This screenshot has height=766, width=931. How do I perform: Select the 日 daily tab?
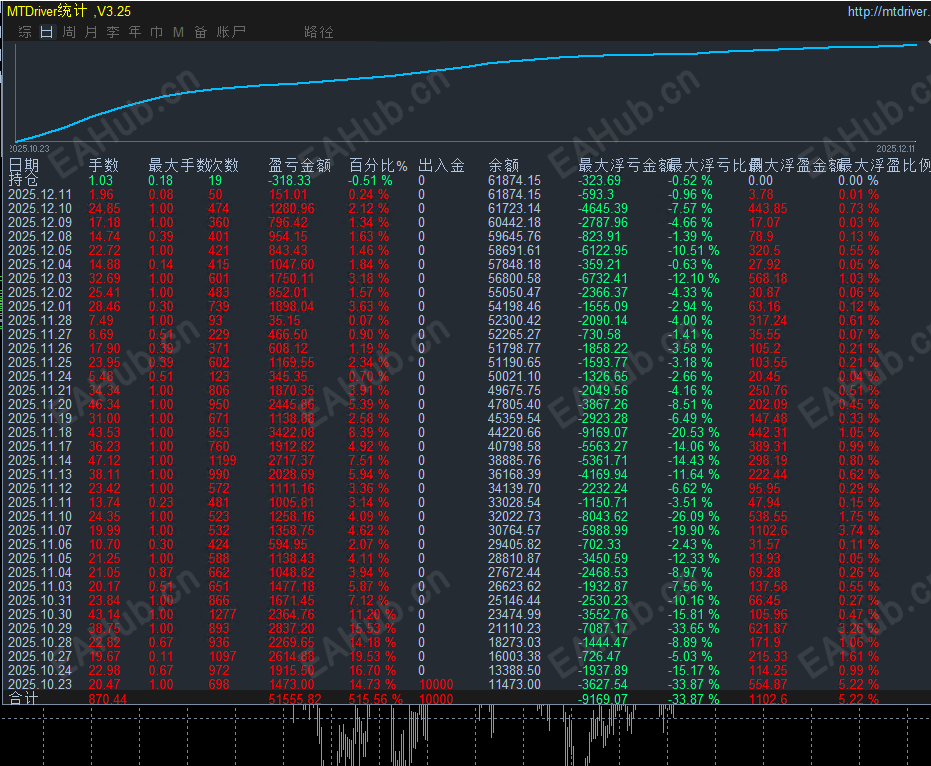[47, 32]
